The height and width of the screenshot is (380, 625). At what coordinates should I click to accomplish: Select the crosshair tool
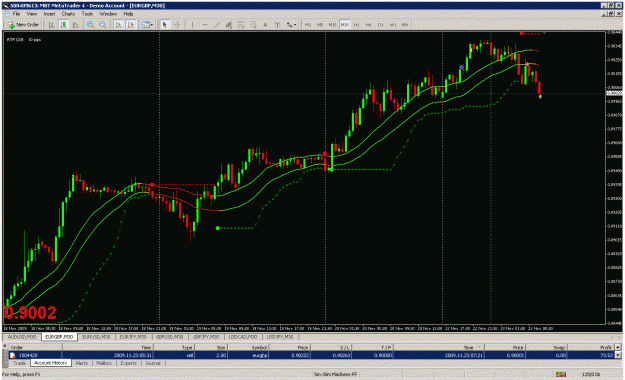point(177,25)
